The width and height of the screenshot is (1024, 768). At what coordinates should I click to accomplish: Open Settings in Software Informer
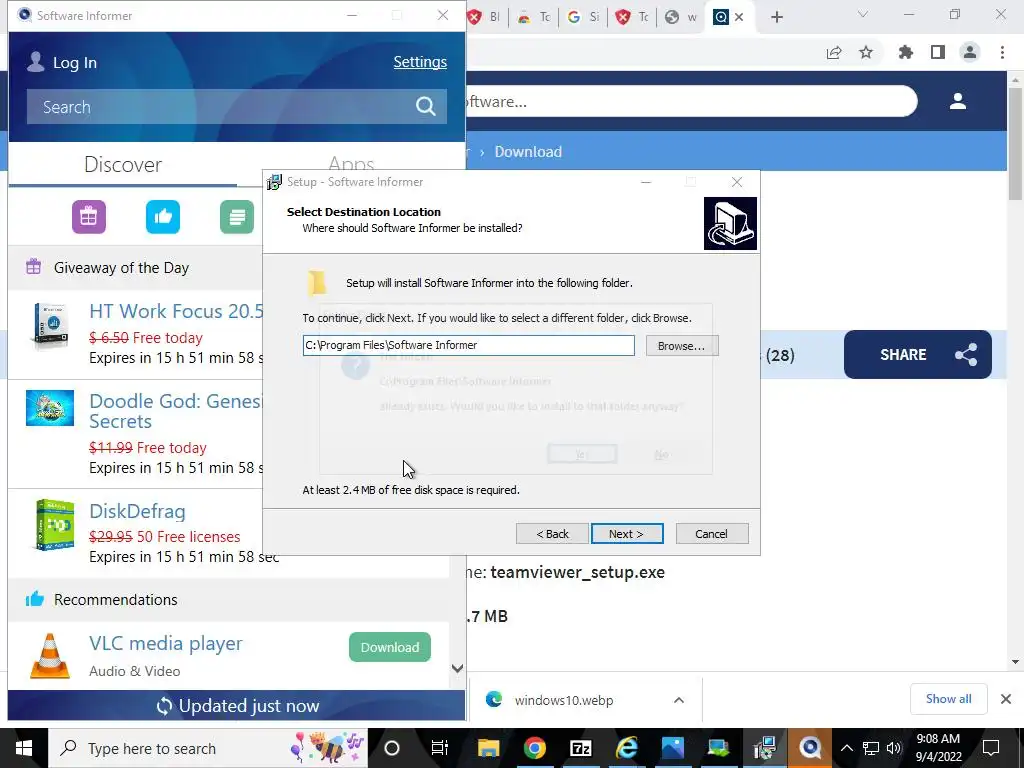click(x=420, y=62)
